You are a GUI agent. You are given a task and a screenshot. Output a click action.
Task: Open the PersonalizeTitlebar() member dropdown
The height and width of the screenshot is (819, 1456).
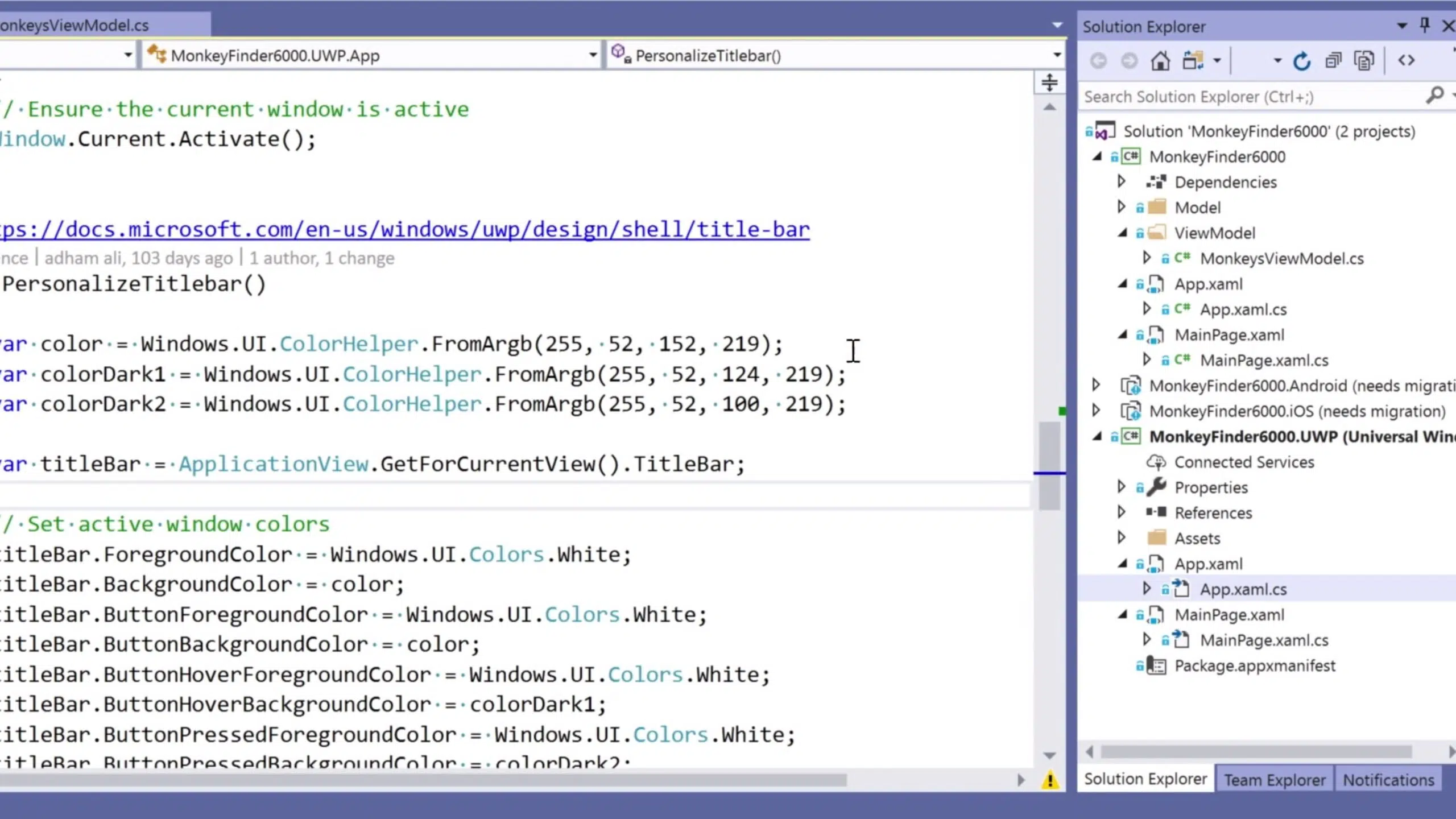(835, 55)
